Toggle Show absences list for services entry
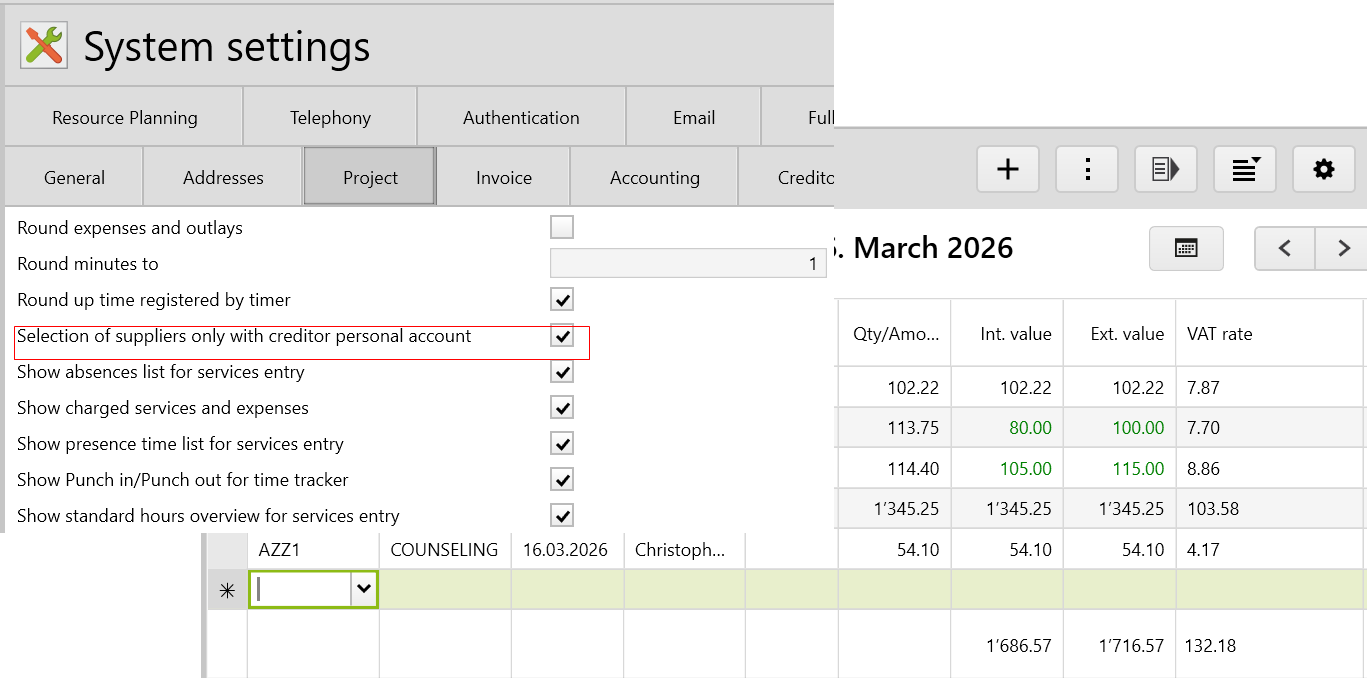This screenshot has height=678, width=1367. coord(562,372)
